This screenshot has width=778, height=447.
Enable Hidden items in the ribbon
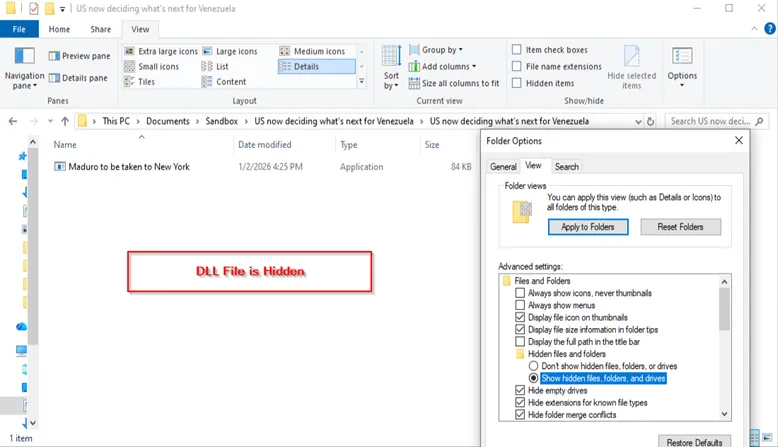[517, 83]
